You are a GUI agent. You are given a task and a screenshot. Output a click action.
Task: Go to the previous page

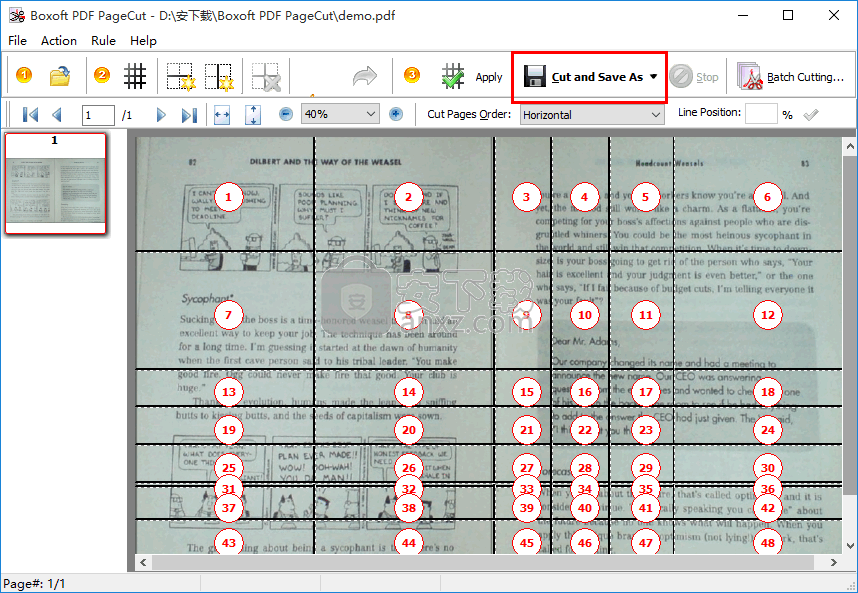click(x=56, y=115)
